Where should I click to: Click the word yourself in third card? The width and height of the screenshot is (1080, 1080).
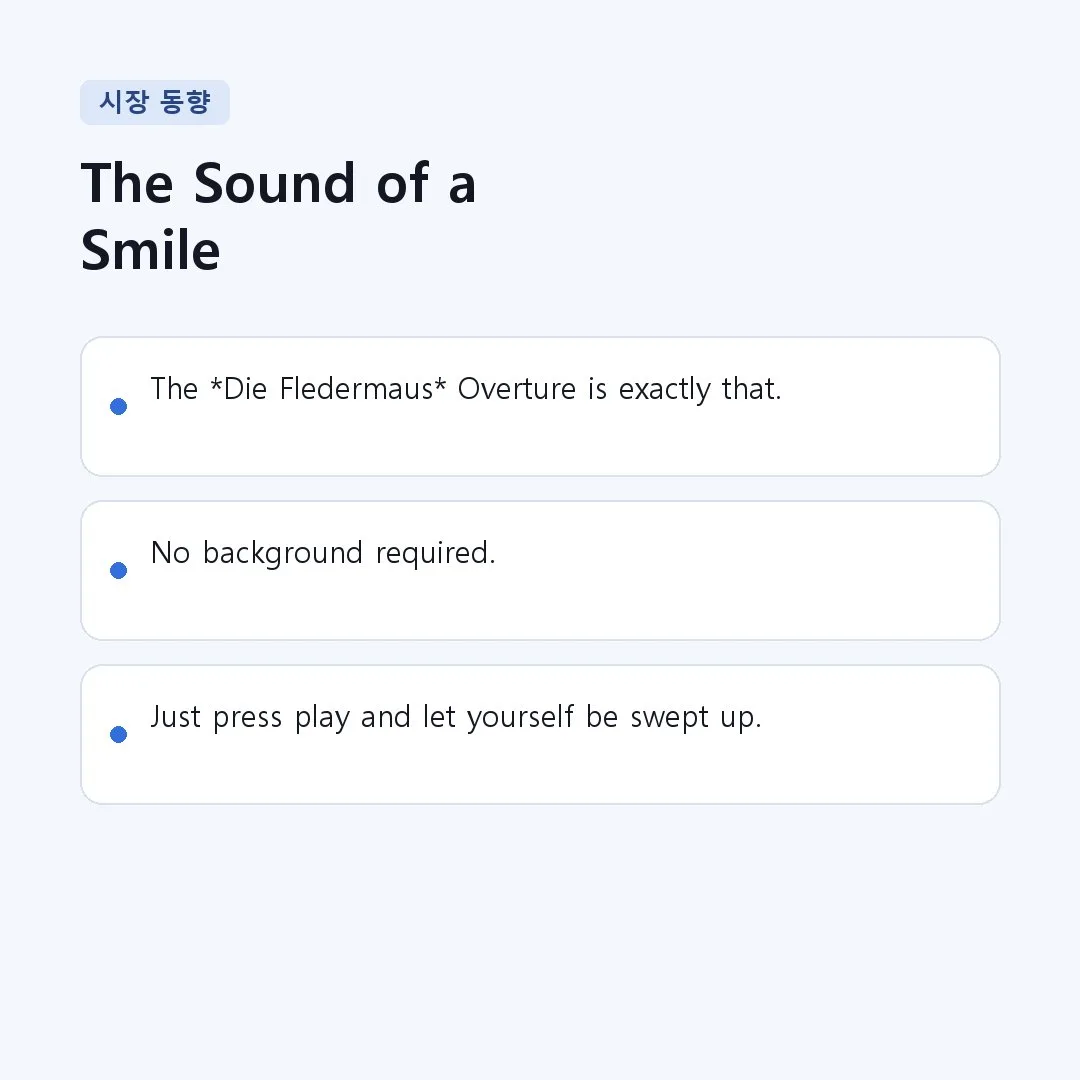(520, 718)
